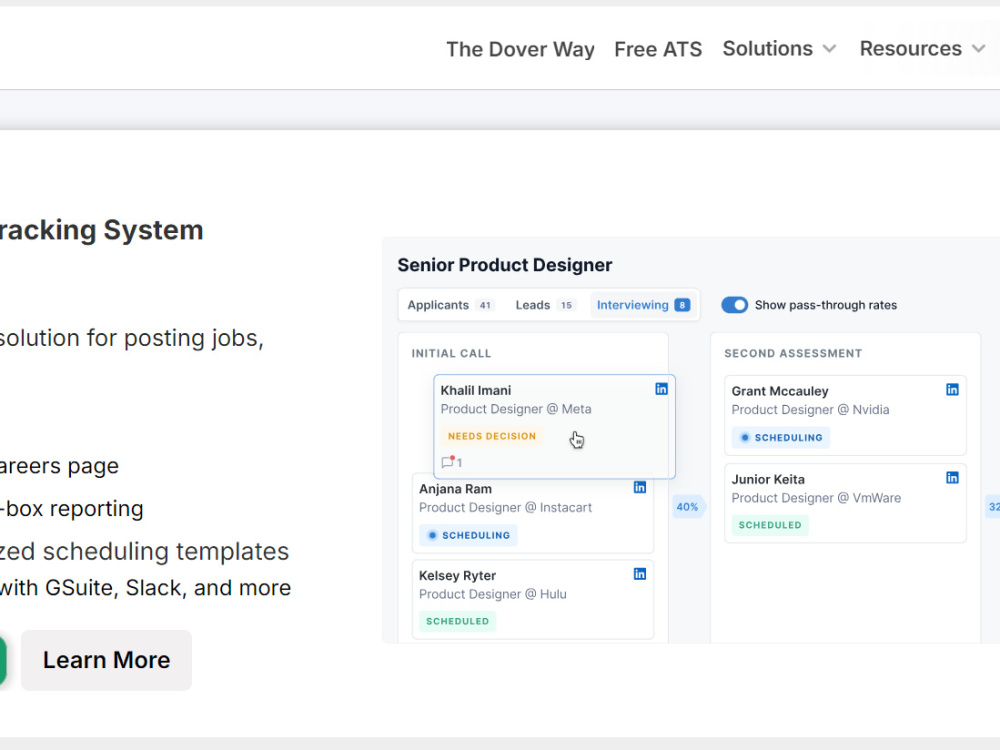Open LinkedIn icon on Junior Keita card
The image size is (1000, 750).
click(952, 478)
